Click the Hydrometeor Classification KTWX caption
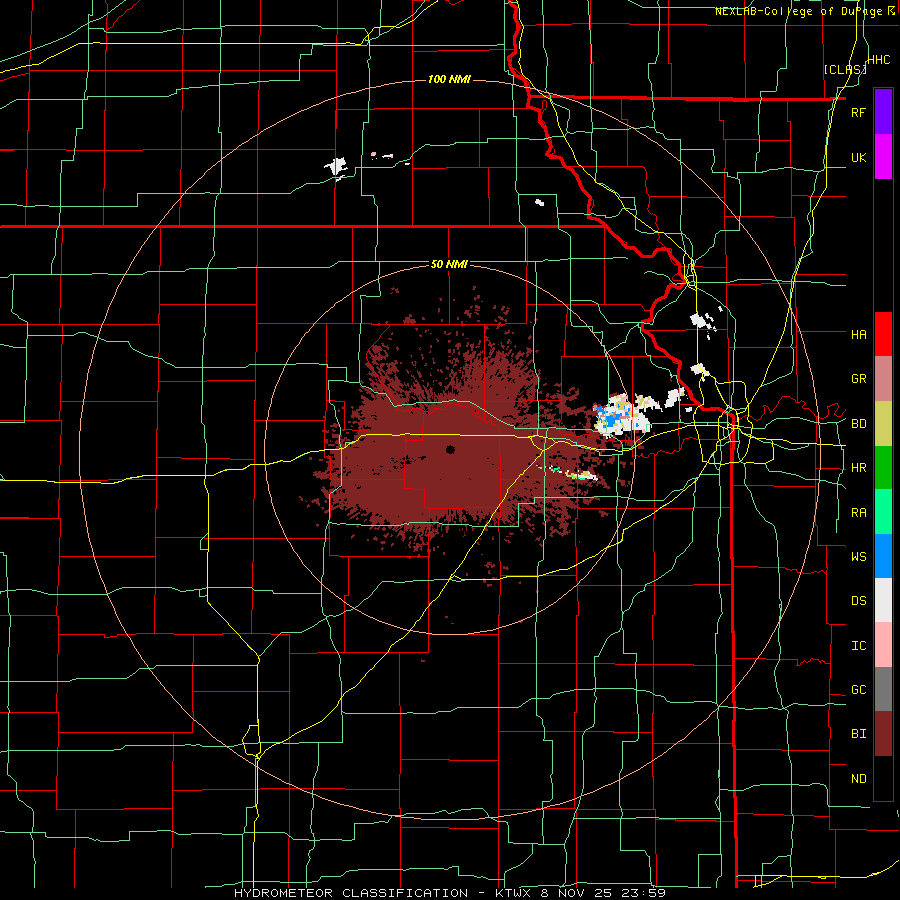 tap(450, 893)
